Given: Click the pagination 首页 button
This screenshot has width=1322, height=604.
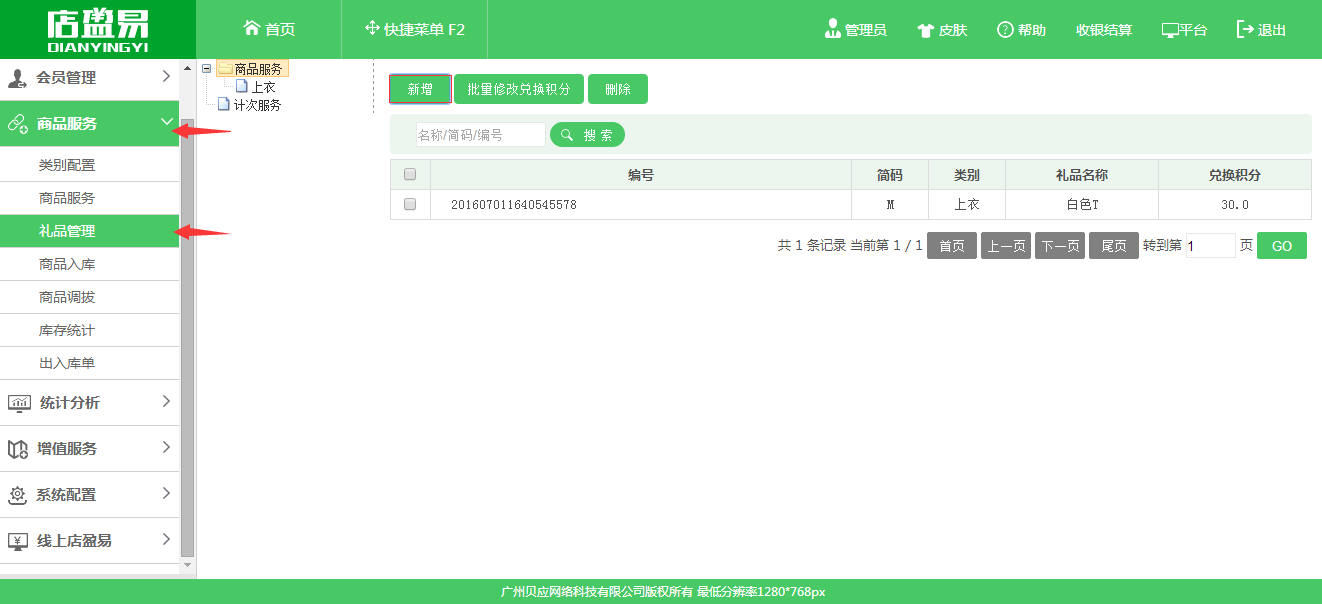Looking at the screenshot, I should pyautogui.click(x=952, y=246).
